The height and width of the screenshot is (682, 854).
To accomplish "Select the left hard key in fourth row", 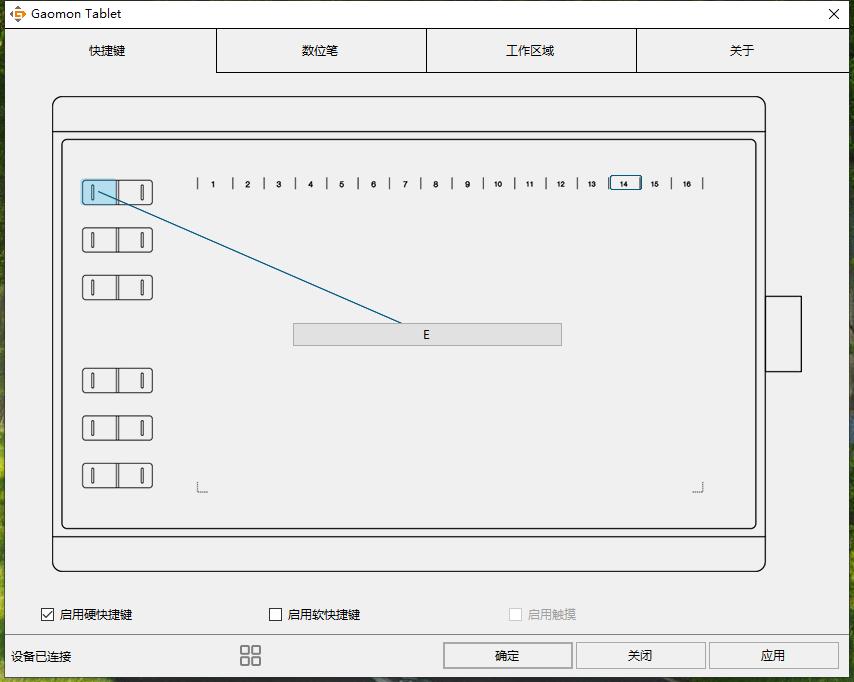I will pyautogui.click(x=99, y=380).
